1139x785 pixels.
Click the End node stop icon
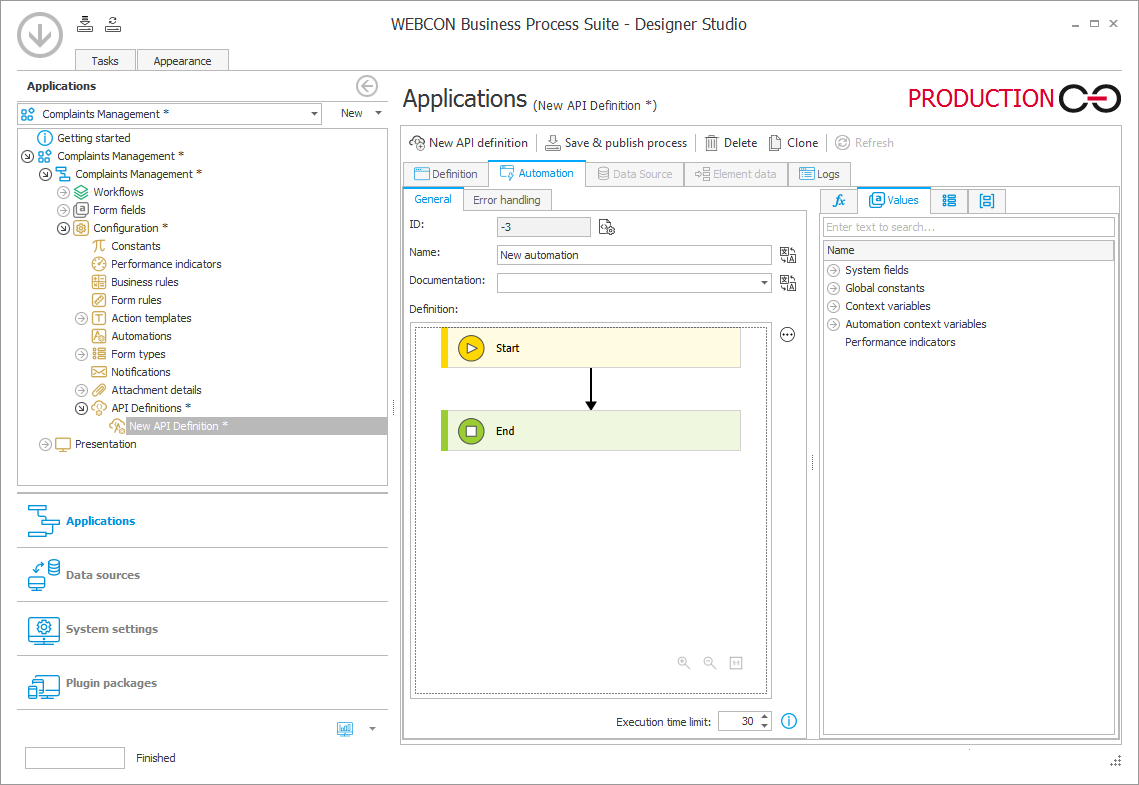[471, 431]
